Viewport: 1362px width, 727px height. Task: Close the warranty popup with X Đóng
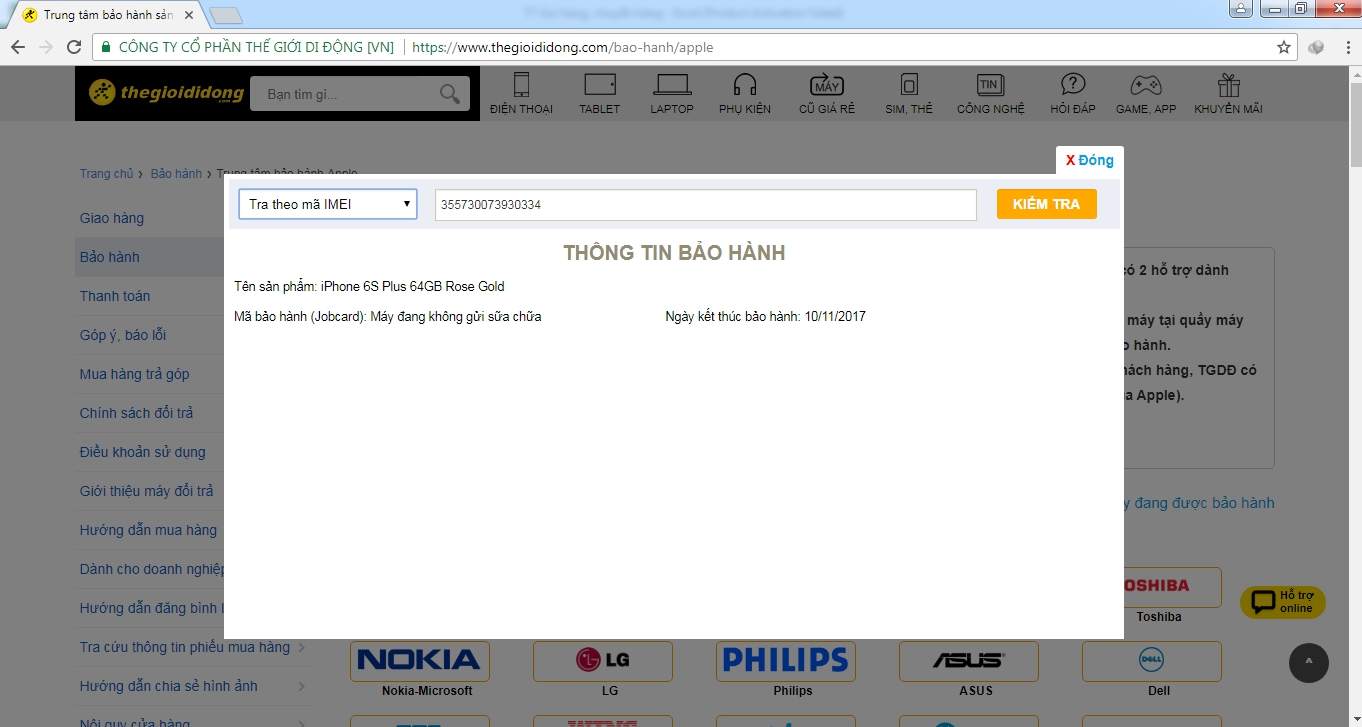1089,160
